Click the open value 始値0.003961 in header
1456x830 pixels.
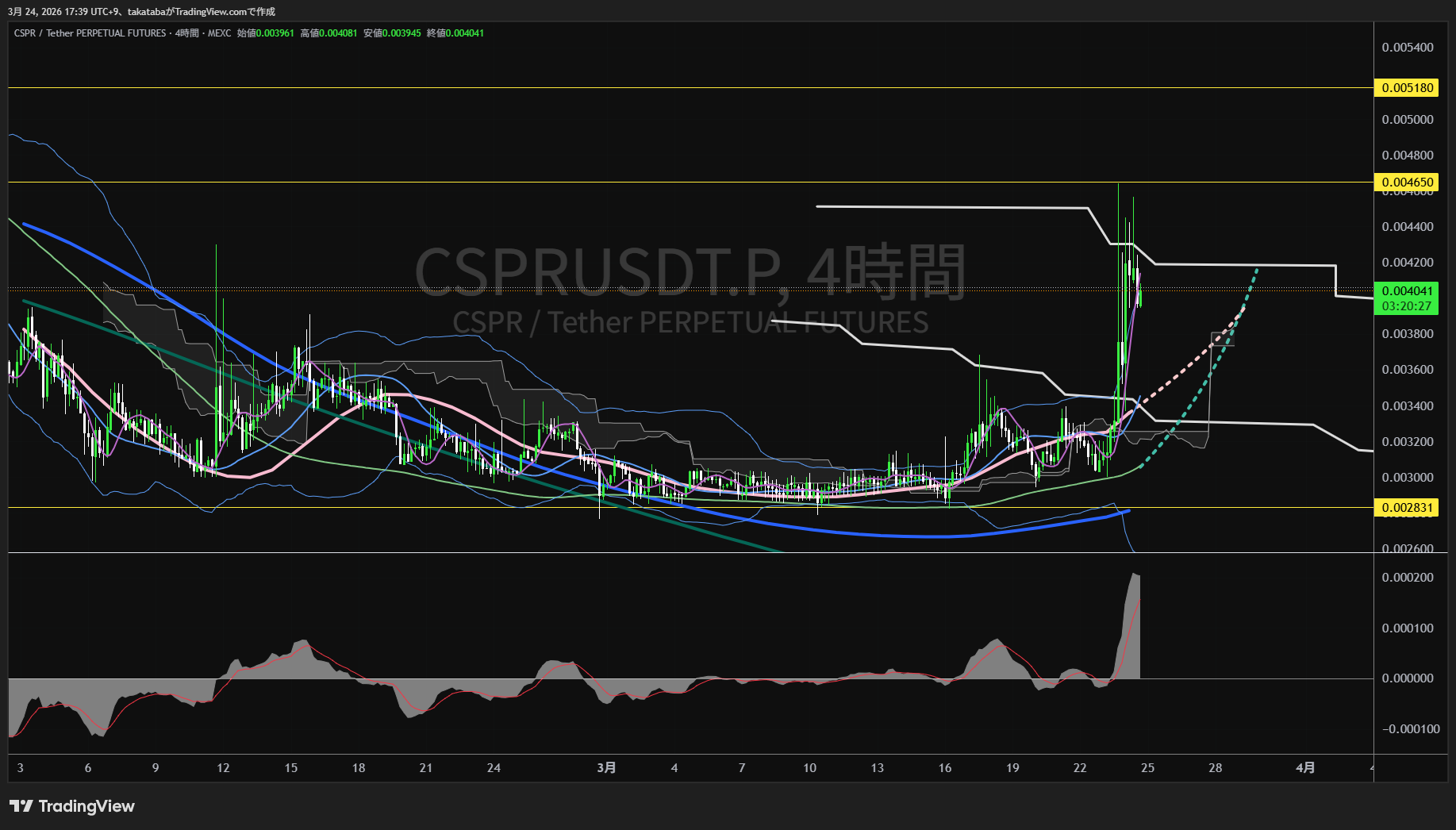coord(266,33)
